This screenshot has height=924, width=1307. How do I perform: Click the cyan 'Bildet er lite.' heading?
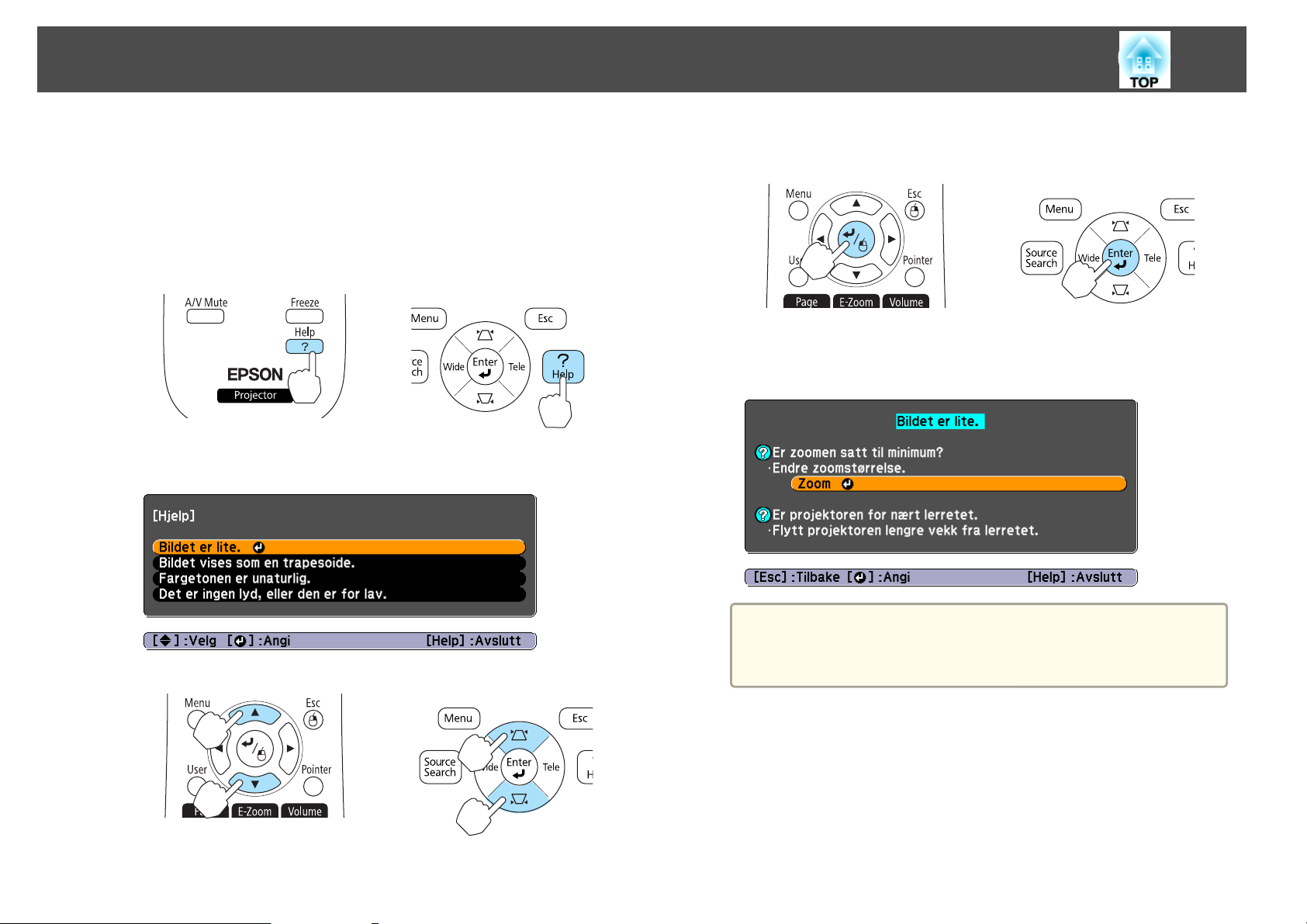pos(940,421)
